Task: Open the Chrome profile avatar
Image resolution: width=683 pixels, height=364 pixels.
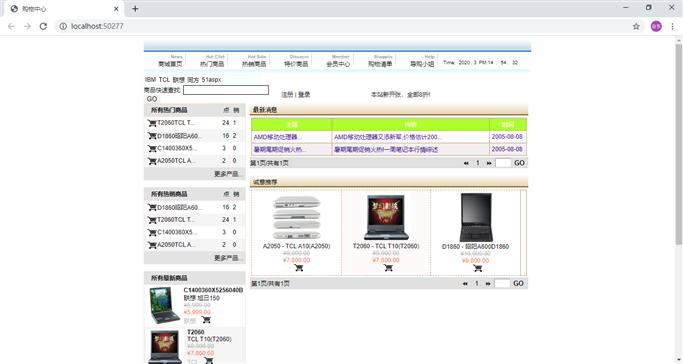Action: click(x=656, y=26)
